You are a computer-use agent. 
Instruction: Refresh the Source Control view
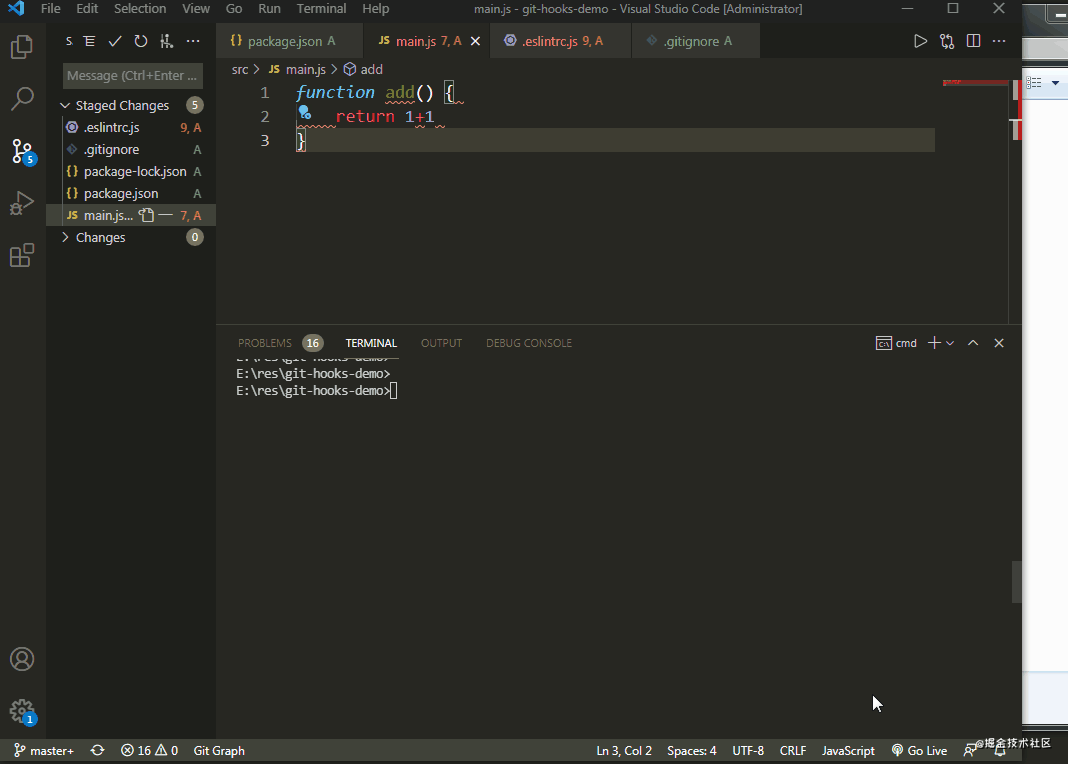tap(140, 41)
